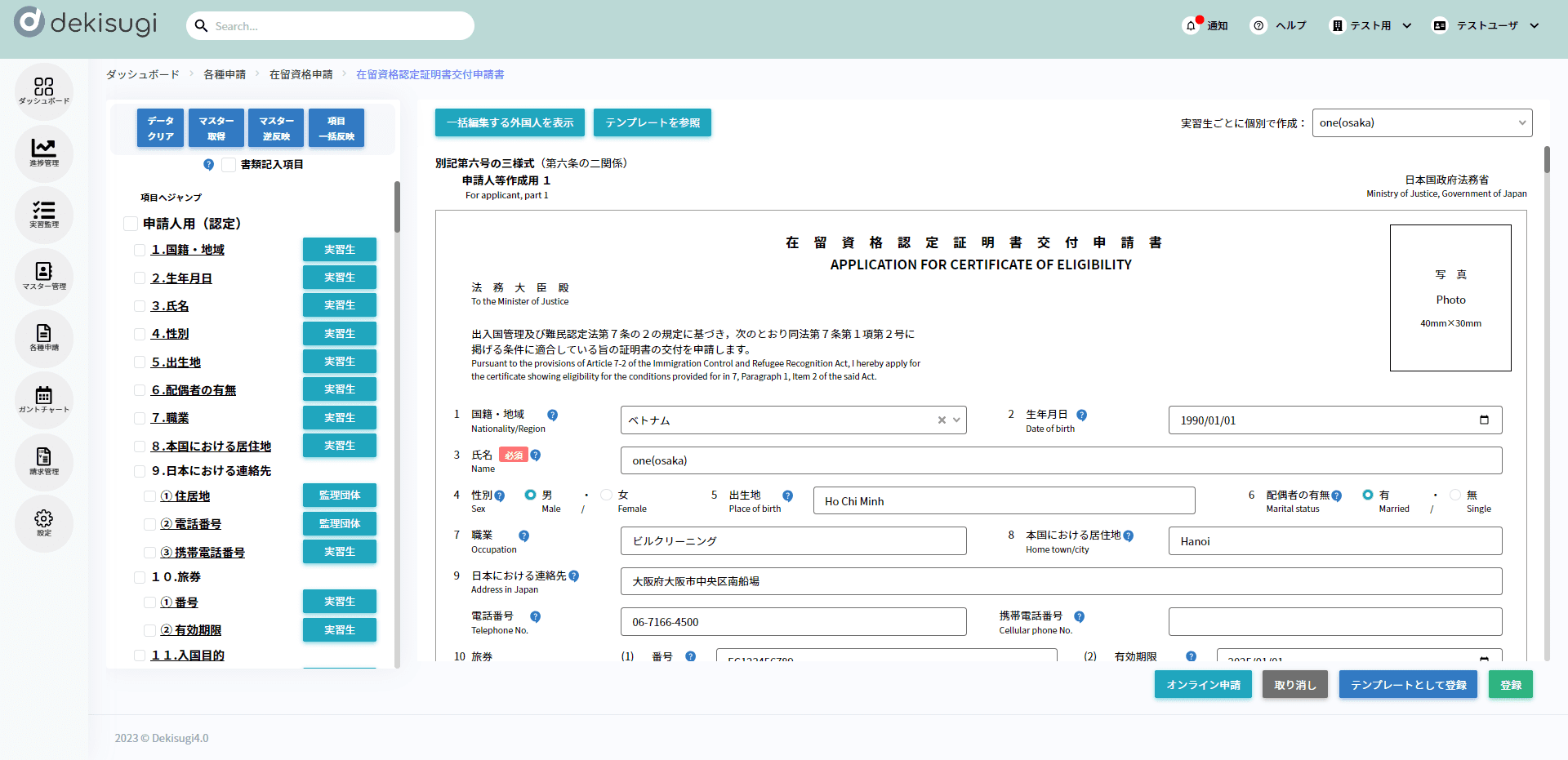This screenshot has height=760, width=1568.
Task: Click the notification bell icon
Action: tap(1191, 26)
